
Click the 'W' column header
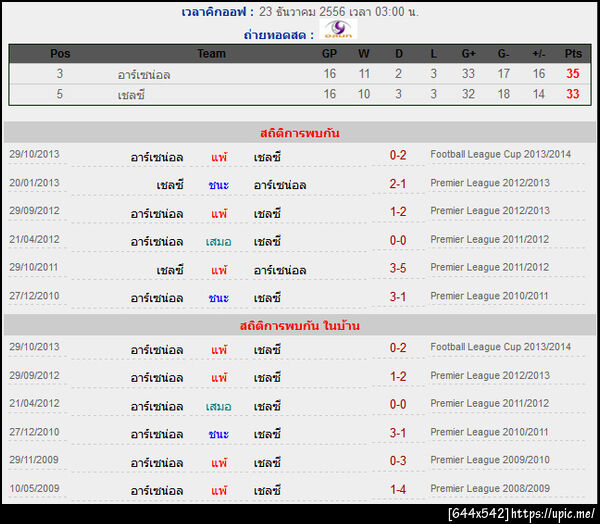(x=364, y=54)
